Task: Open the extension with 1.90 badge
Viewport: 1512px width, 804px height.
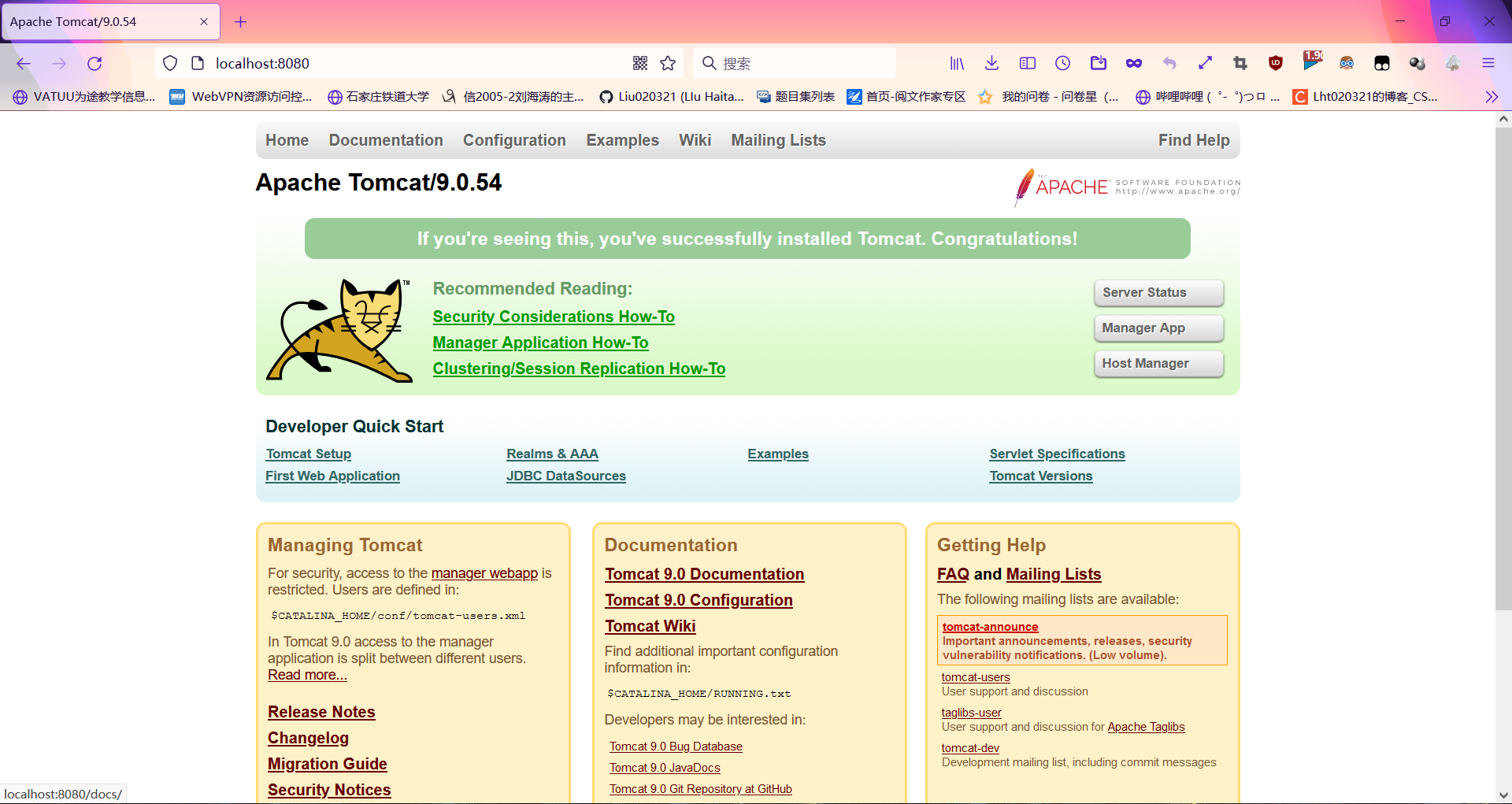Action: click(x=1312, y=61)
